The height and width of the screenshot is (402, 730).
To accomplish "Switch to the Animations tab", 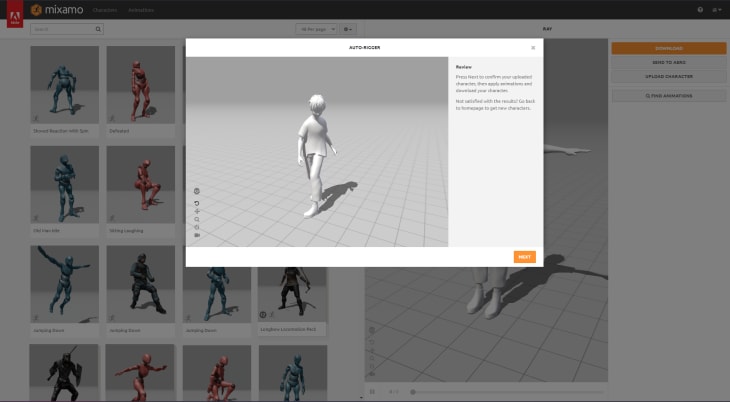I will tap(141, 10).
